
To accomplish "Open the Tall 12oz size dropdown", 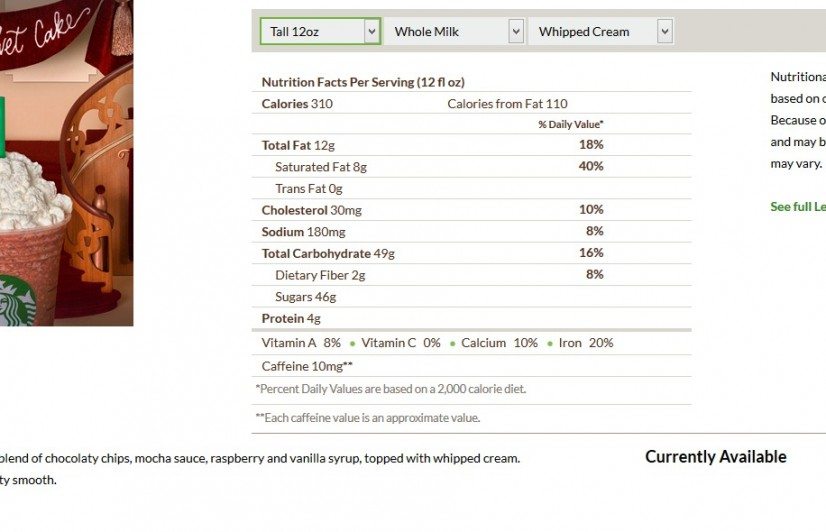I will (320, 32).
